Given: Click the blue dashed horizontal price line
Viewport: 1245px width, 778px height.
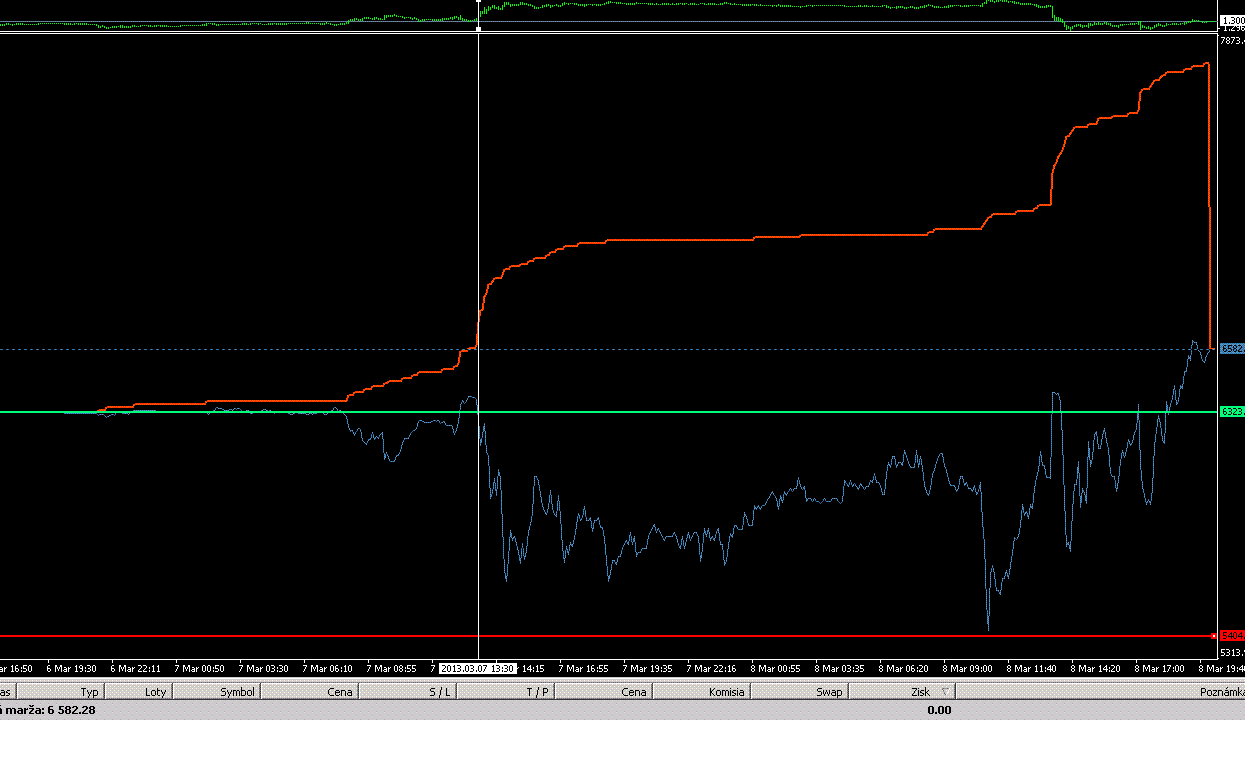Looking at the screenshot, I should (607, 349).
